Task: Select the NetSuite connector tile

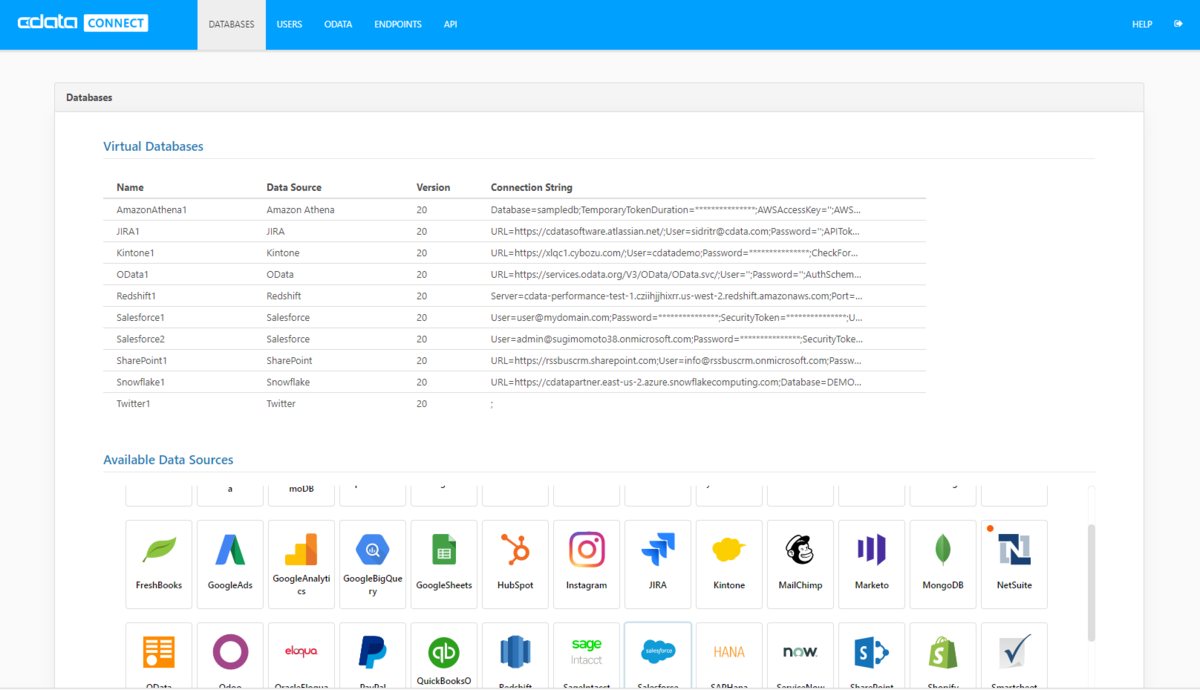Action: (x=1014, y=564)
